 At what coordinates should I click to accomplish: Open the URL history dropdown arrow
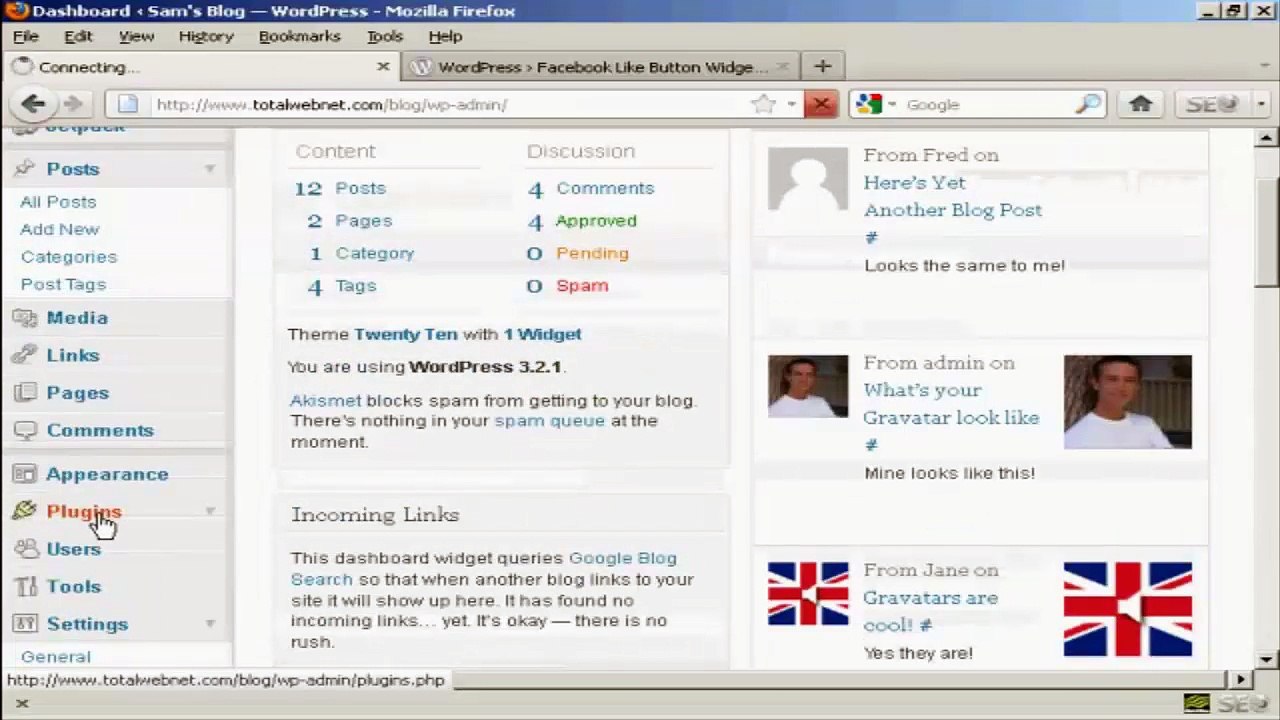pyautogui.click(x=791, y=104)
